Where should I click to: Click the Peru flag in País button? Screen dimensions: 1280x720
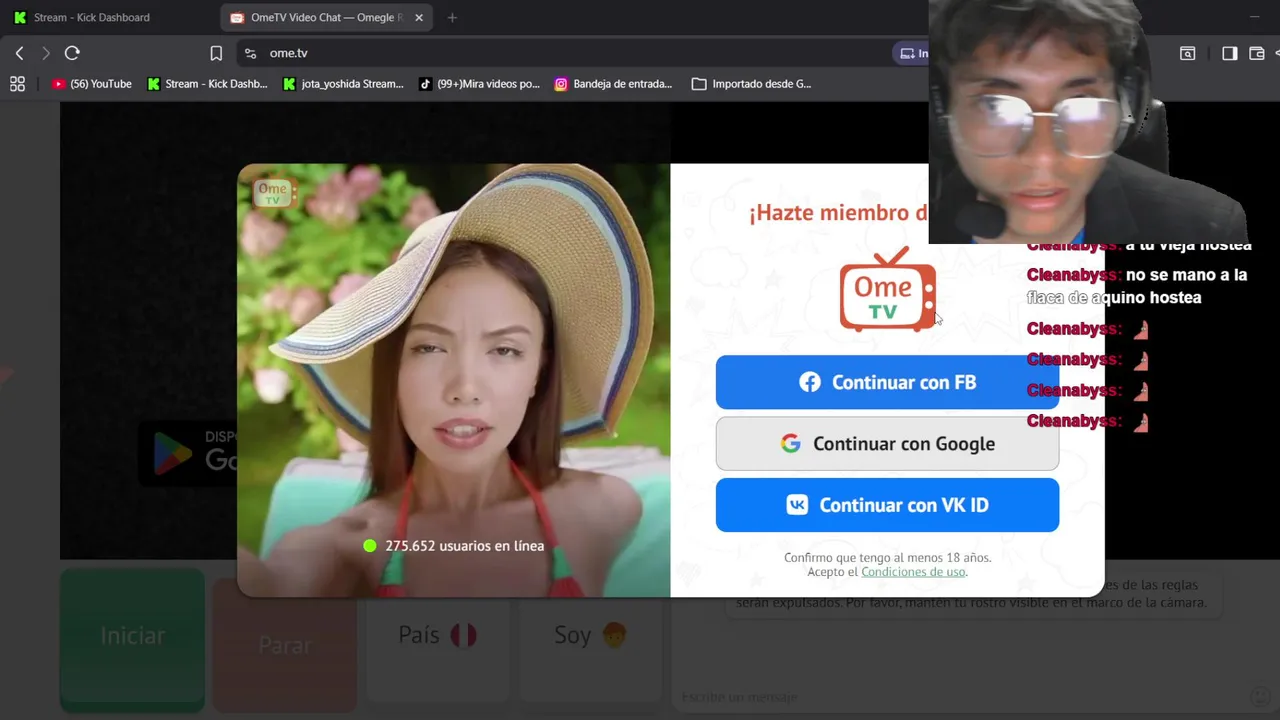463,636
